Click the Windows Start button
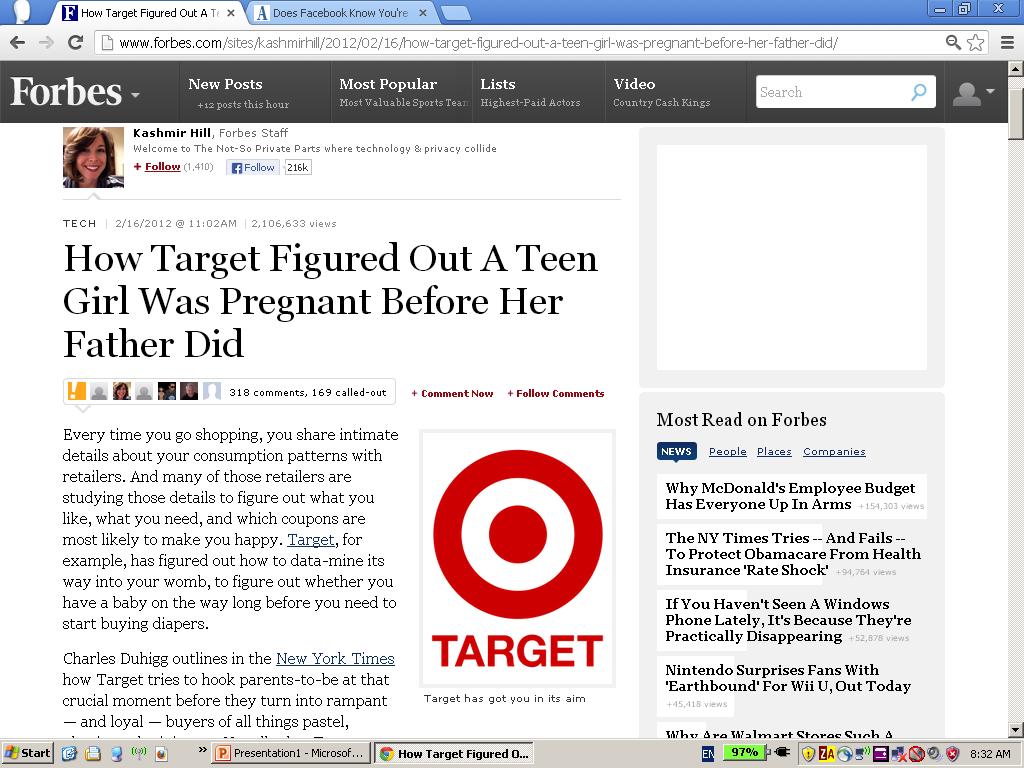Screen dimensions: 1024x768 coord(27,753)
